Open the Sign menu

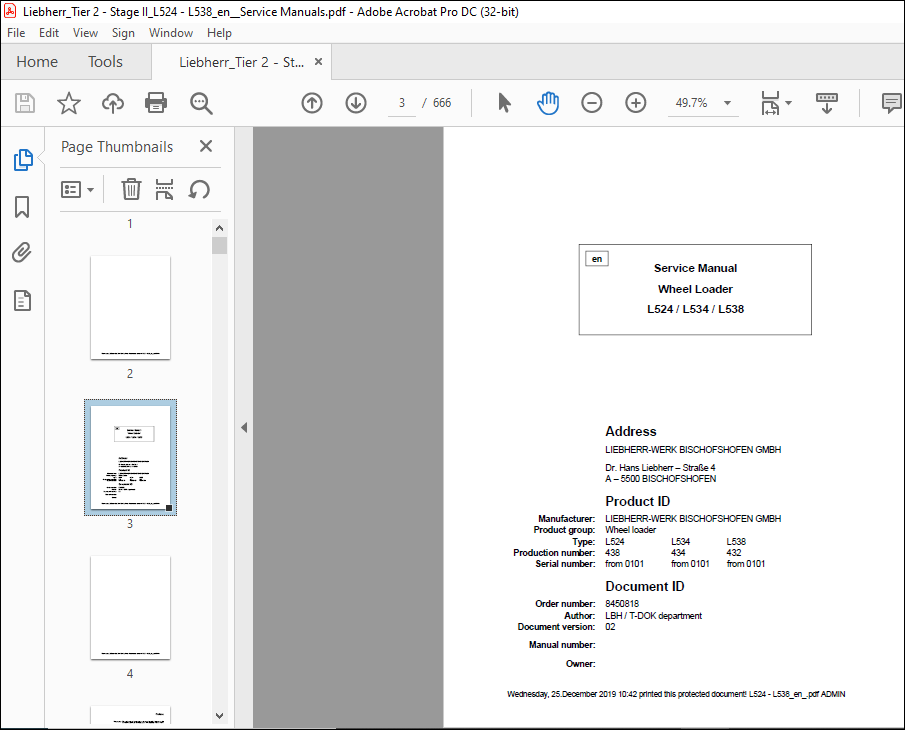(x=123, y=33)
